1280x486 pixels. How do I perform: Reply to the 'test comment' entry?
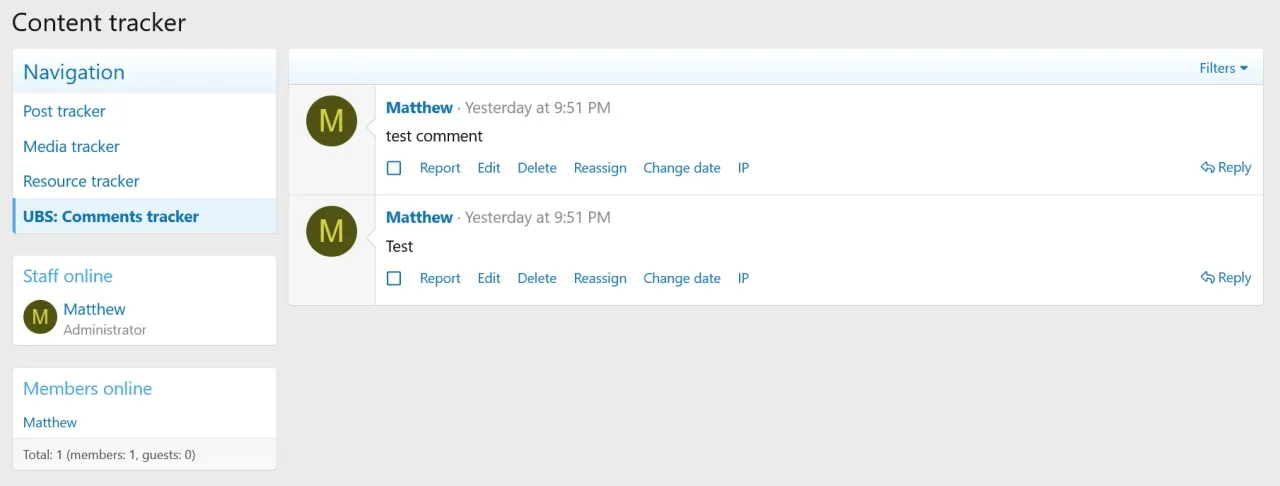tap(1226, 168)
